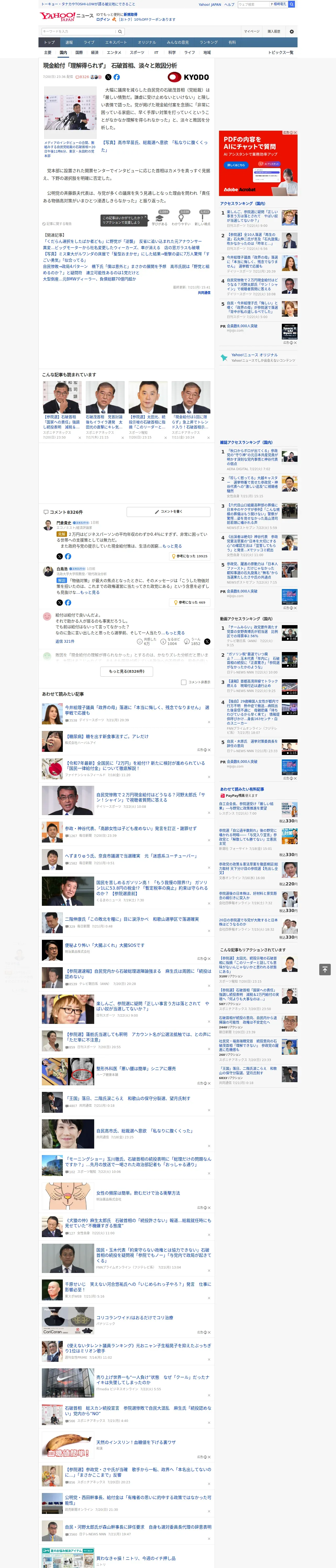336x1568 pixels.
Task: React with 新しい視点 exclamation icon
Action: 203,217
